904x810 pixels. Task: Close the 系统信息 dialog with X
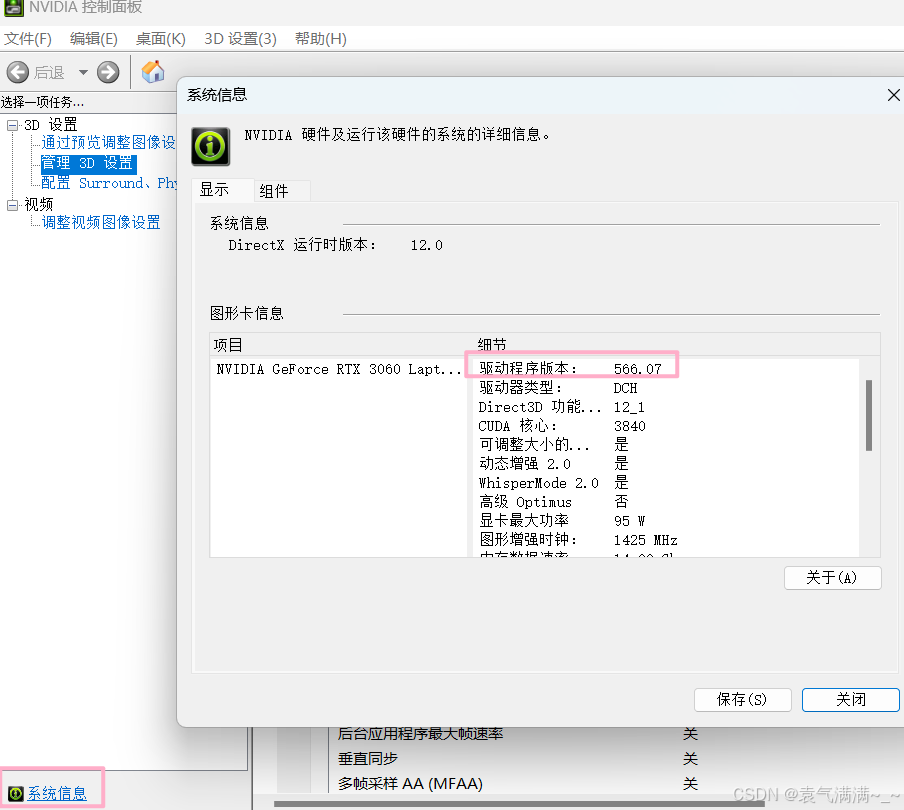pyautogui.click(x=893, y=95)
